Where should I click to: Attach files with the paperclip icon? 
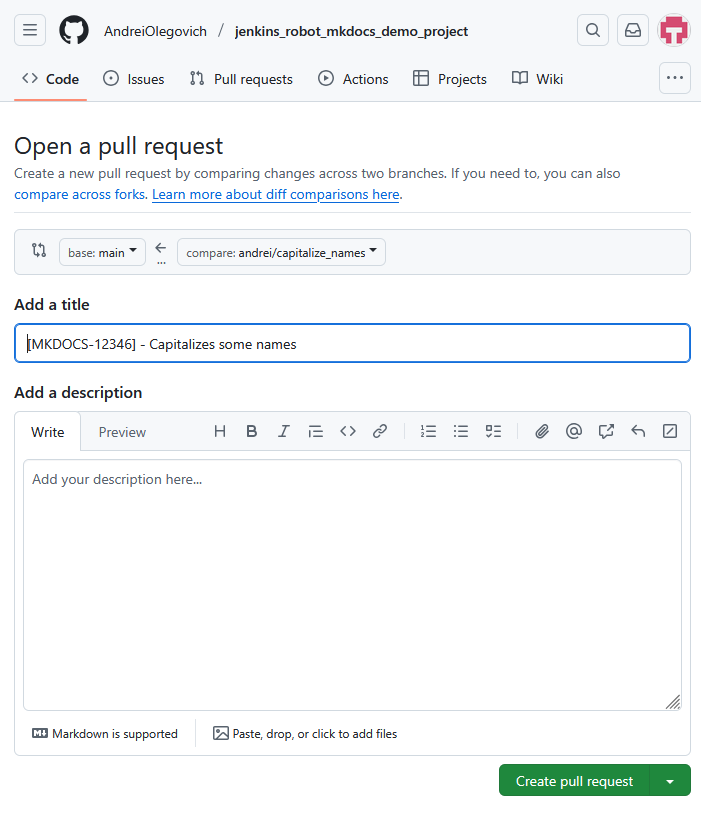(542, 431)
